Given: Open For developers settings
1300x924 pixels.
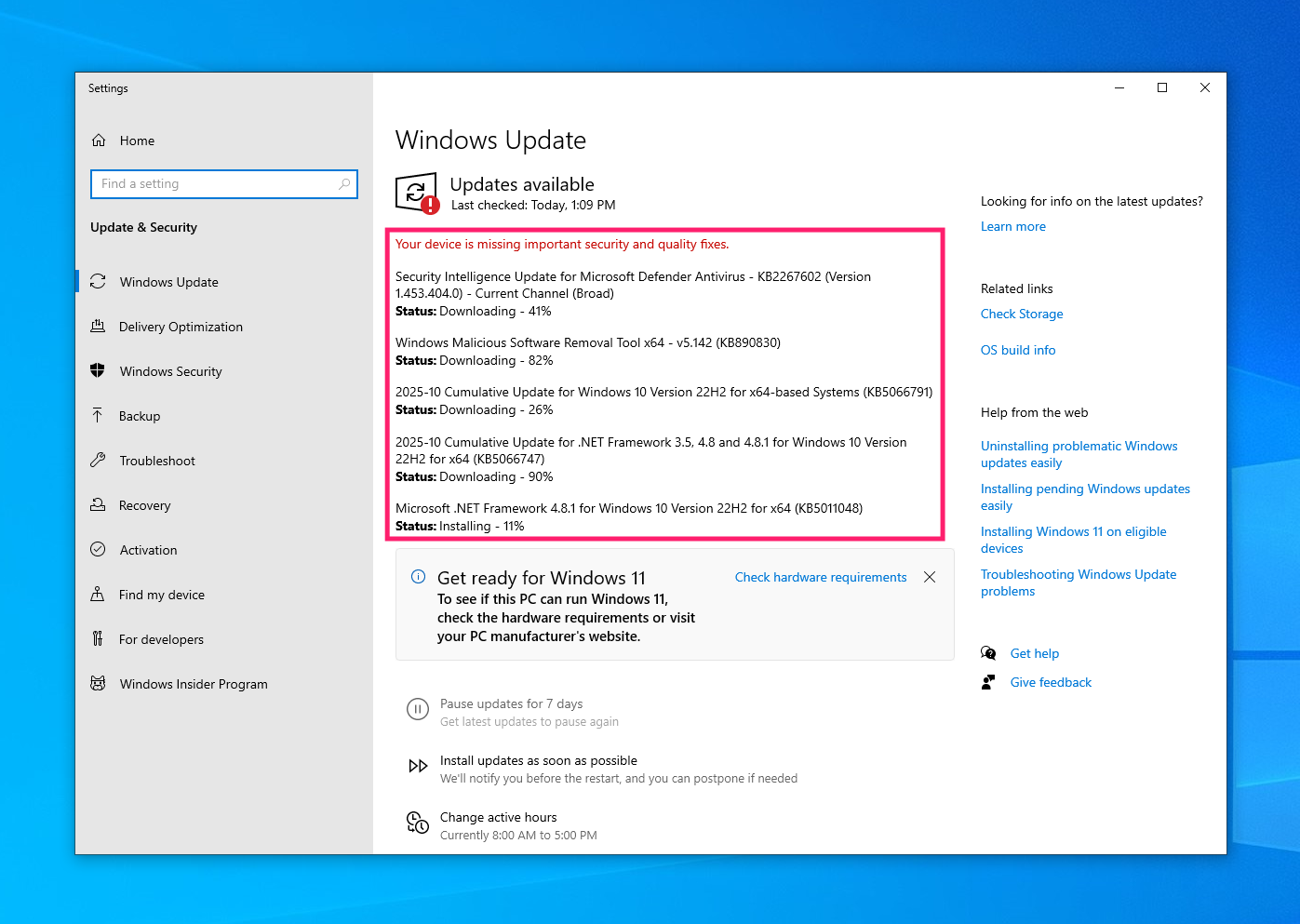Looking at the screenshot, I should pyautogui.click(x=224, y=639).
